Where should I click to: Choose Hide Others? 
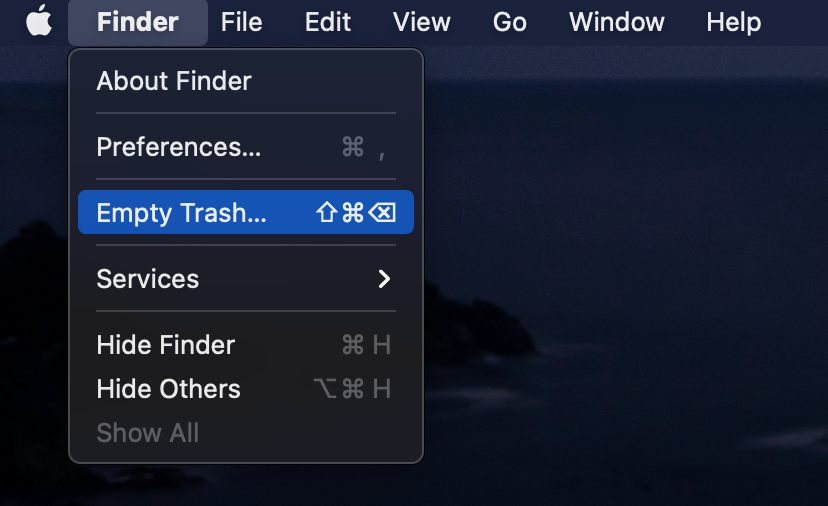pos(169,389)
